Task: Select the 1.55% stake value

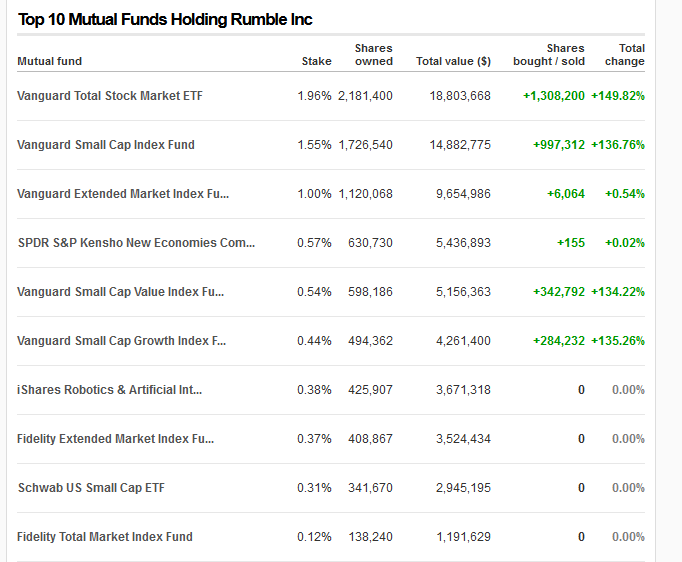Action: point(314,145)
